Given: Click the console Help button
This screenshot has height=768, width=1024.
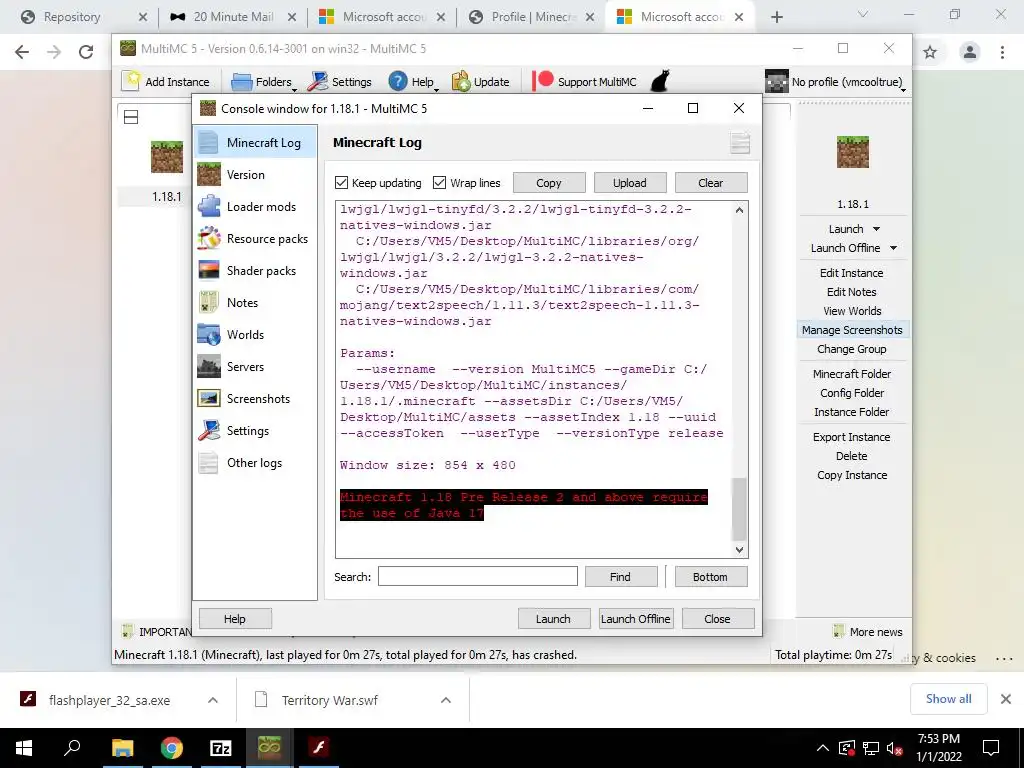Looking at the screenshot, I should coord(235,618).
